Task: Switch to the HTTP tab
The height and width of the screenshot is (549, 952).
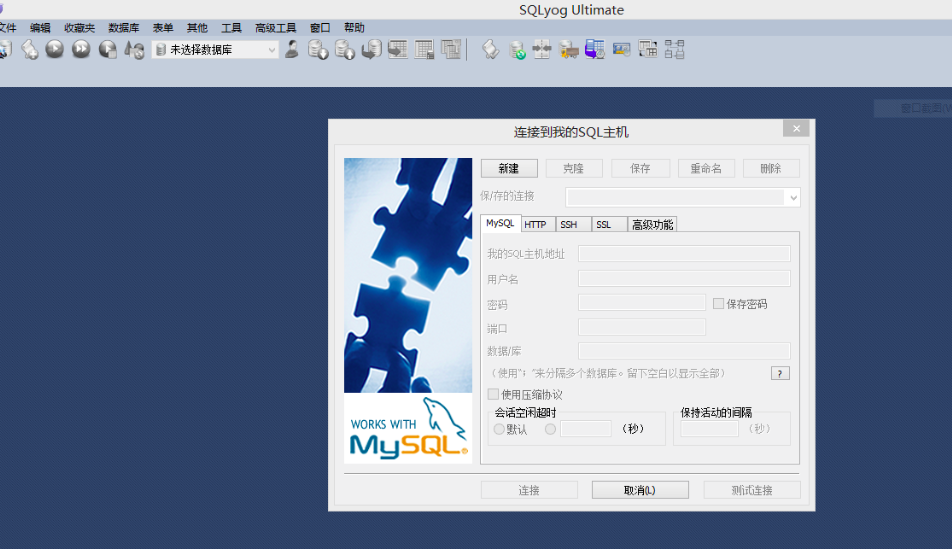Action: 536,224
